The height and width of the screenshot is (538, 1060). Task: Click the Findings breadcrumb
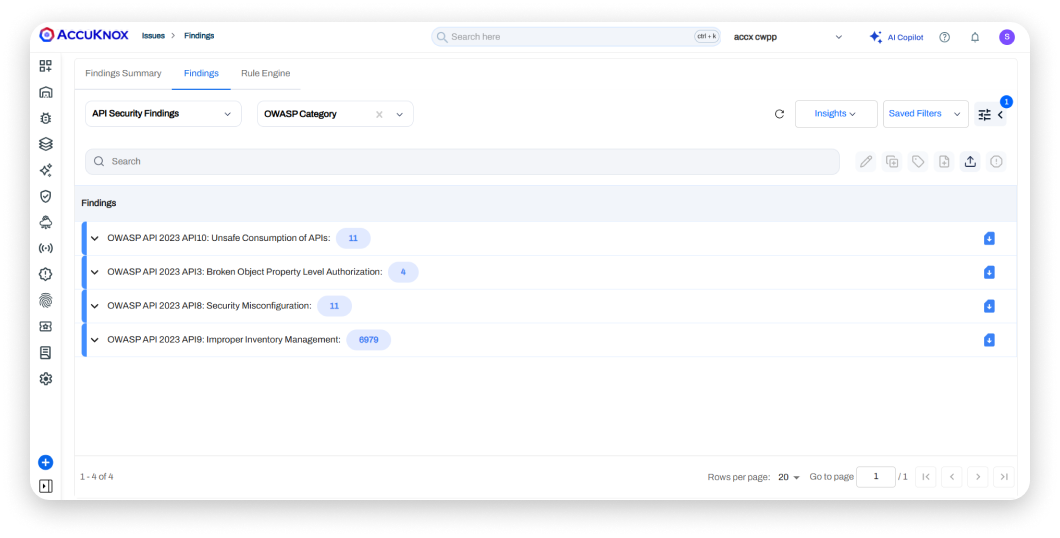199,36
